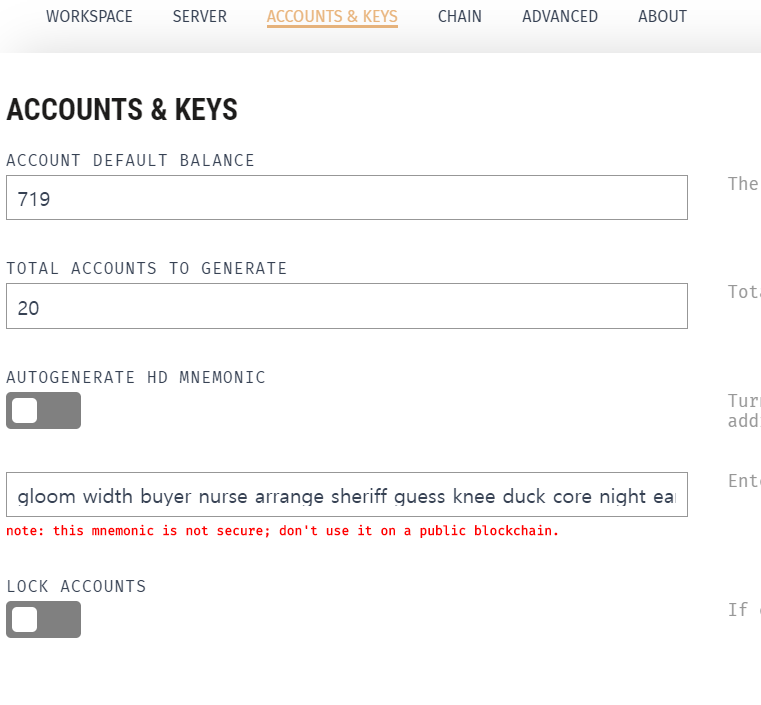View the About tab
This screenshot has height=705, width=761.
click(x=662, y=16)
